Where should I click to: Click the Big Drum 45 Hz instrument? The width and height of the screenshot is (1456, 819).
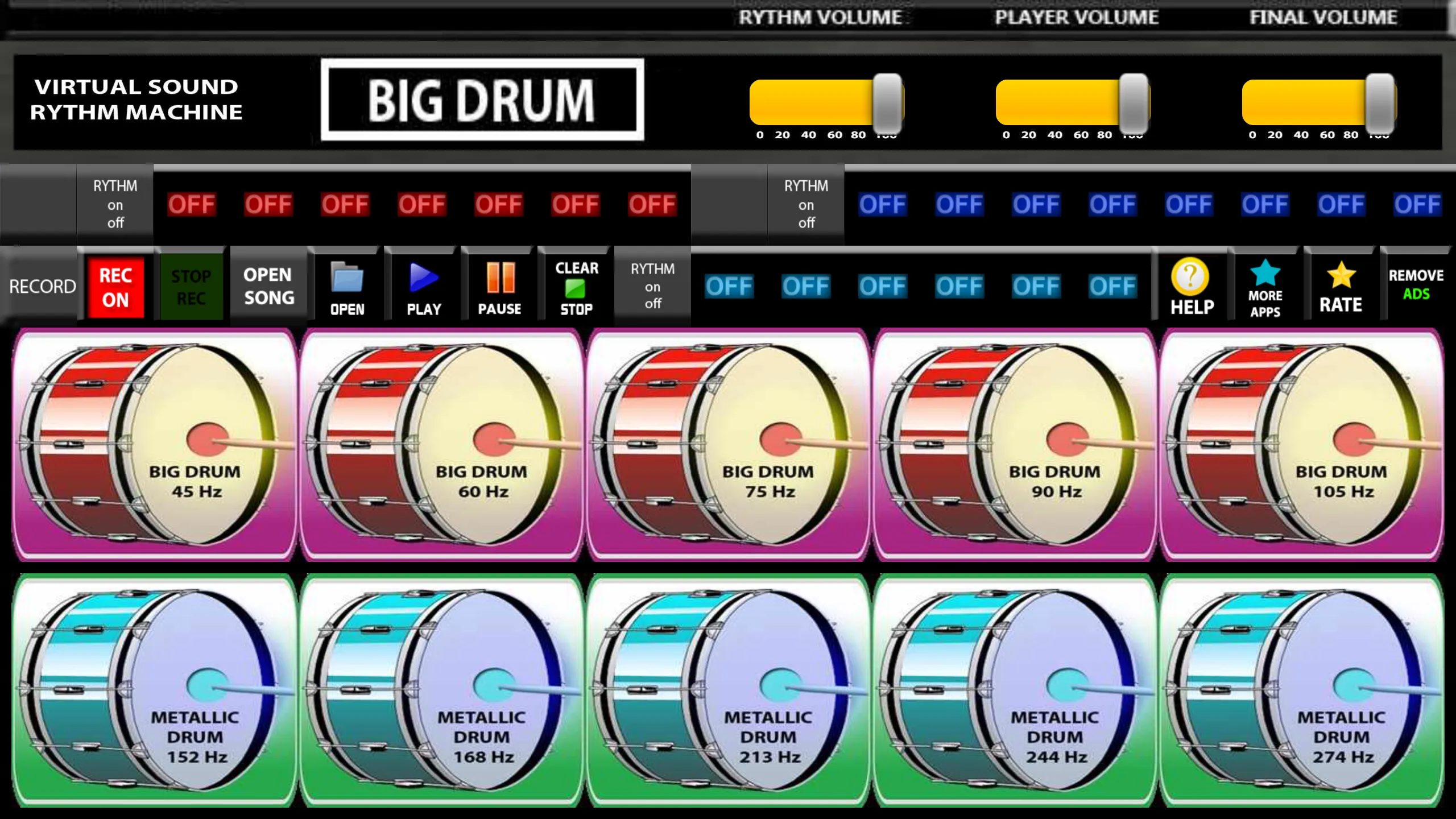point(155,445)
